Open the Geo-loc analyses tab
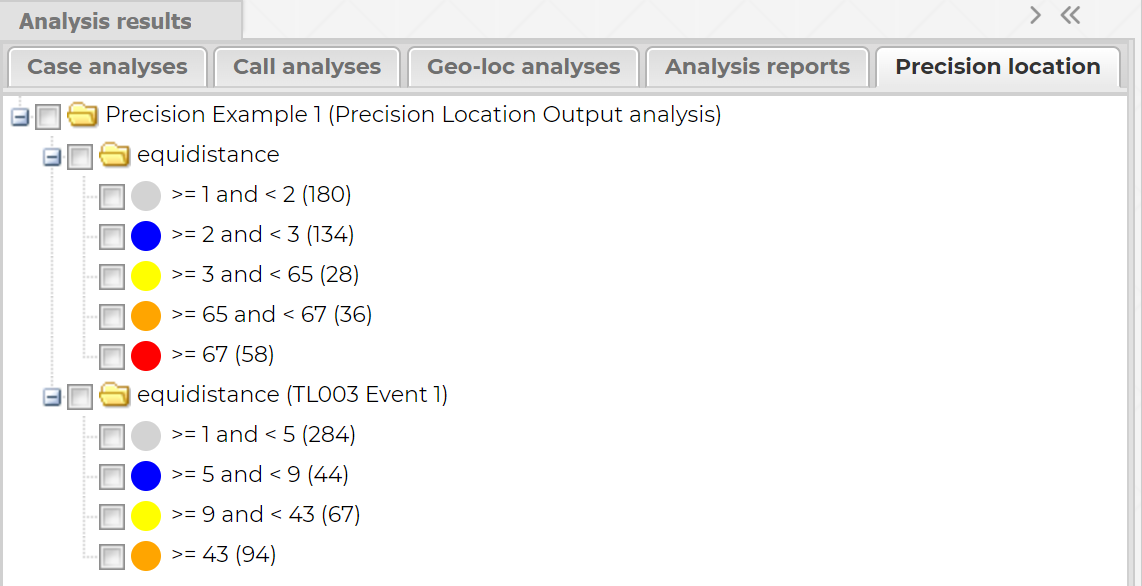This screenshot has width=1142, height=586. [523, 67]
